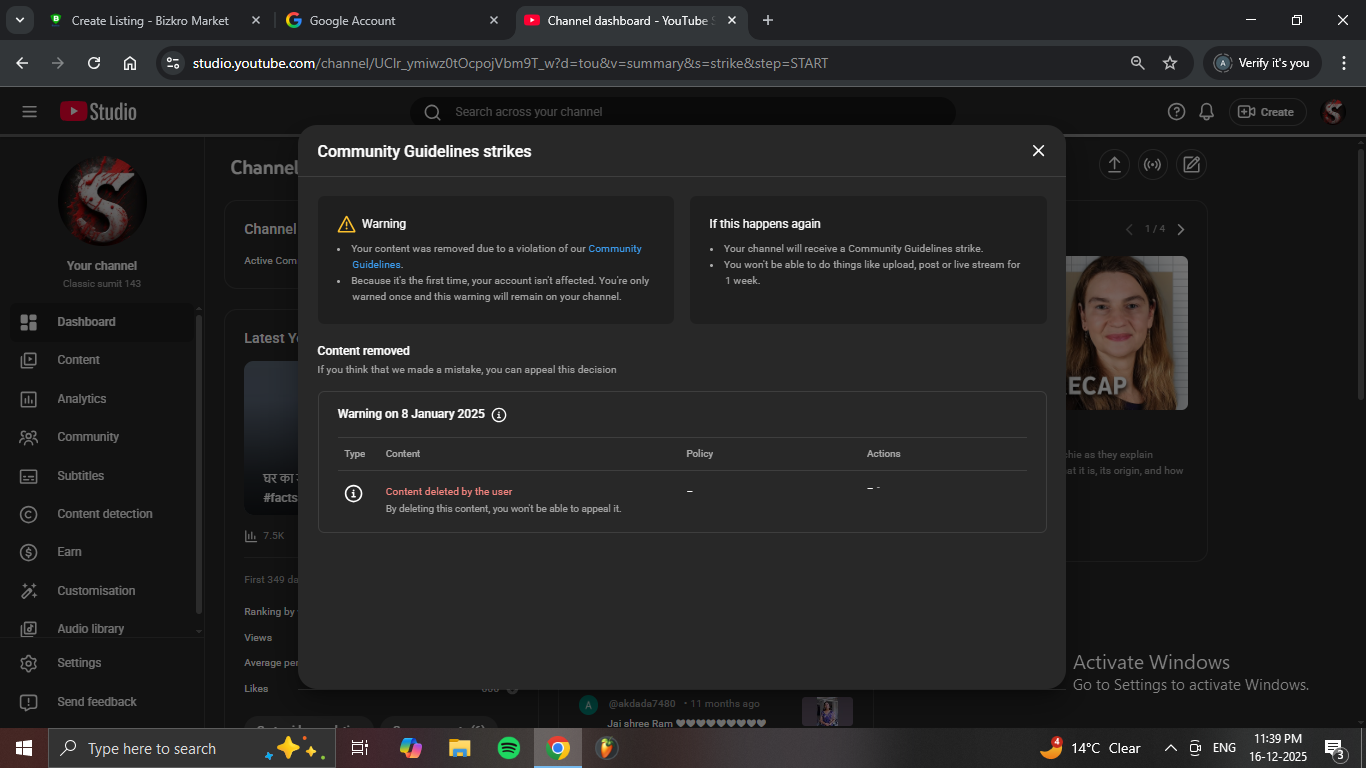Close the Community Guidelines strikes dialog
The width and height of the screenshot is (1366, 768).
click(x=1038, y=151)
